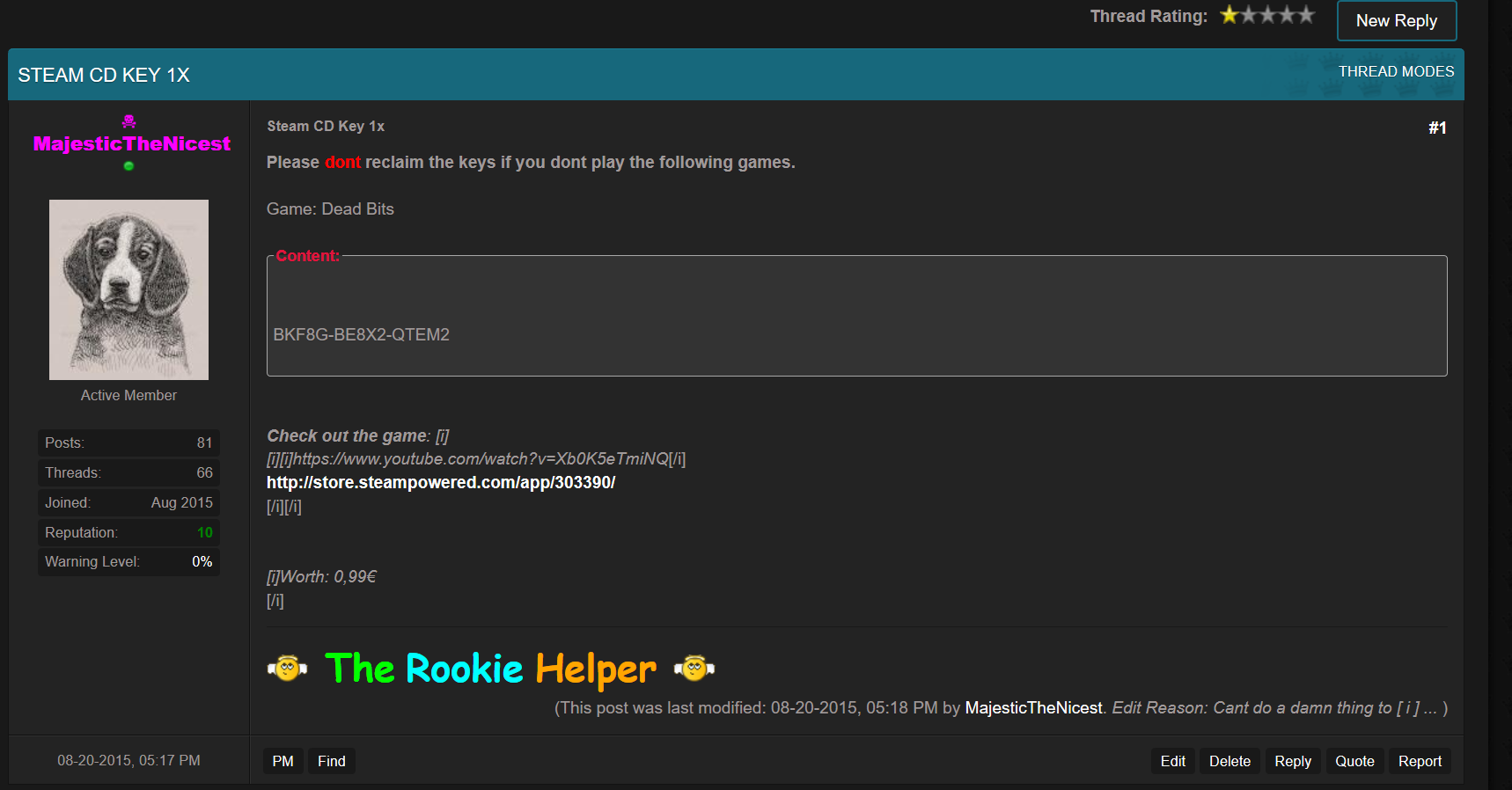1512x790 pixels.
Task: Click the New Reply button
Action: pos(1397,21)
